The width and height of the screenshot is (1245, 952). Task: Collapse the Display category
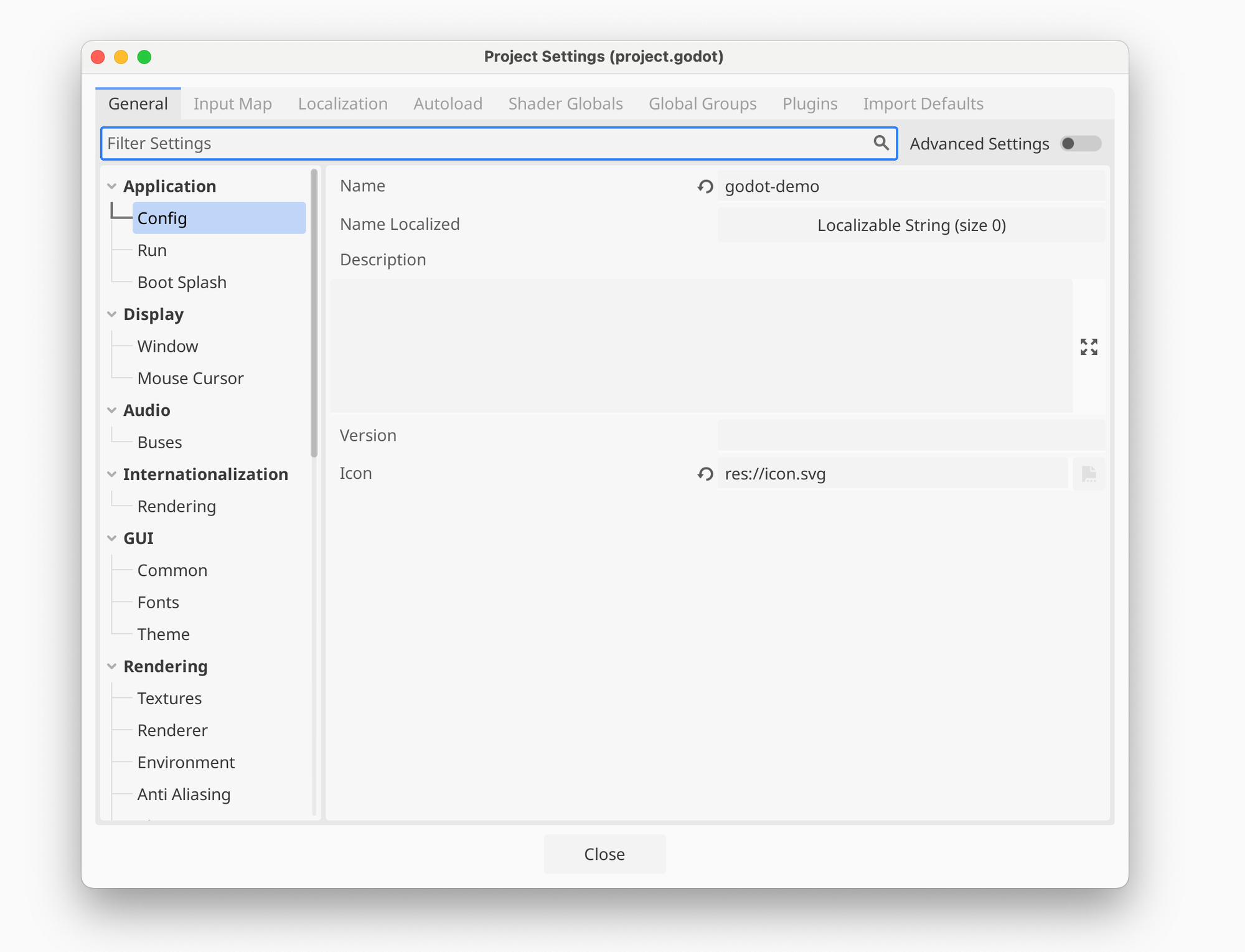pyautogui.click(x=112, y=314)
